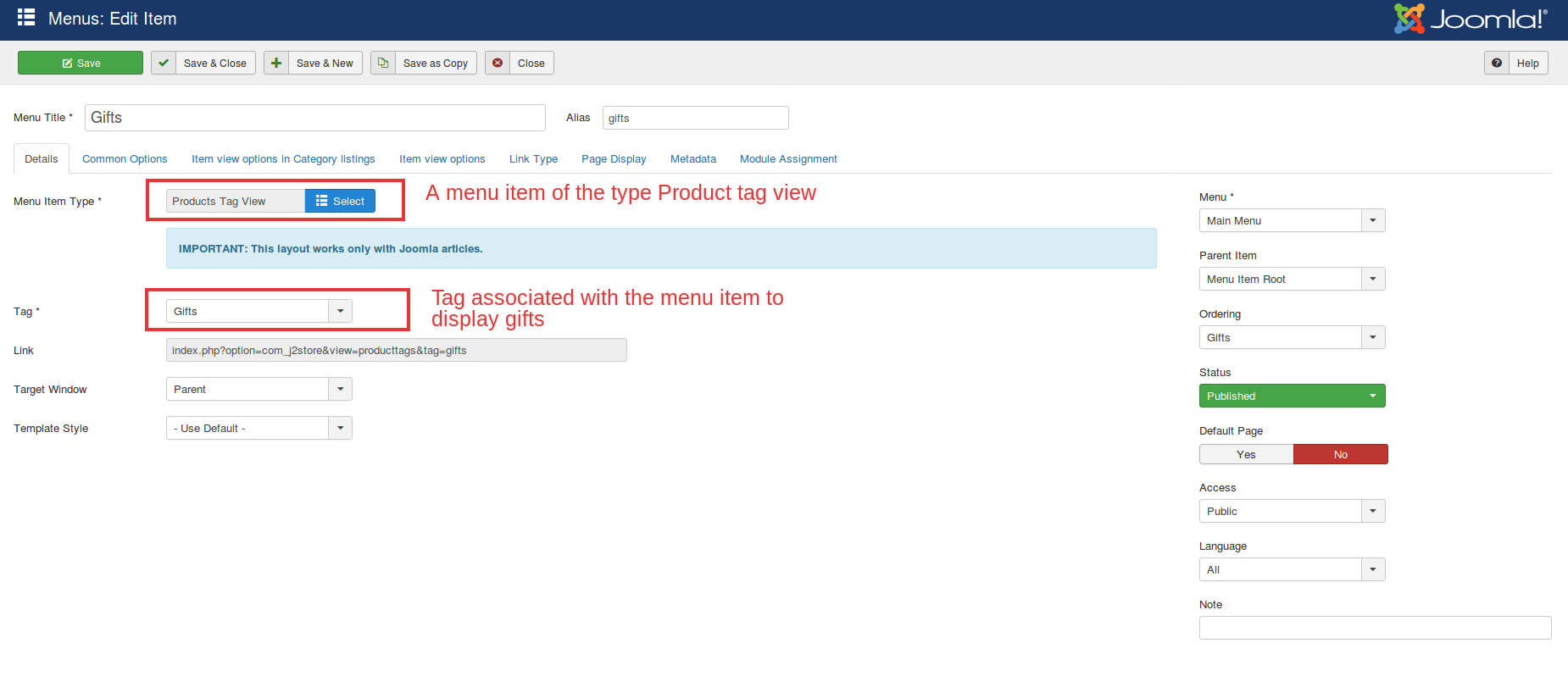Open the Target Window dropdown
Image resolution: width=1568 pixels, height=693 pixels.
click(x=340, y=390)
